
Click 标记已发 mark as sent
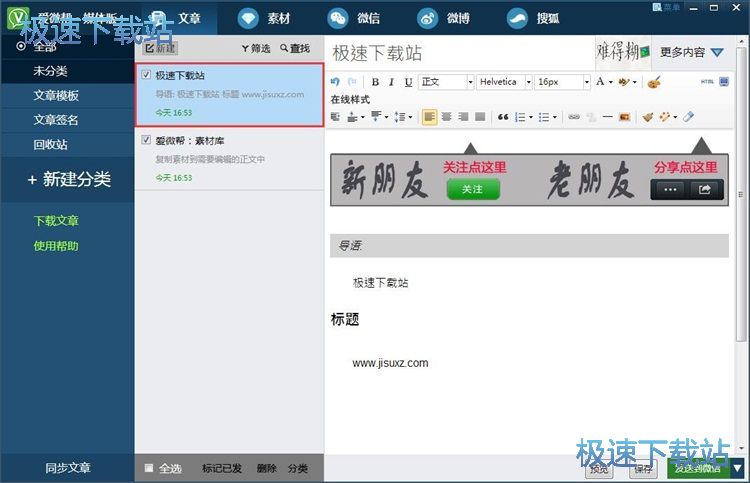tap(222, 468)
